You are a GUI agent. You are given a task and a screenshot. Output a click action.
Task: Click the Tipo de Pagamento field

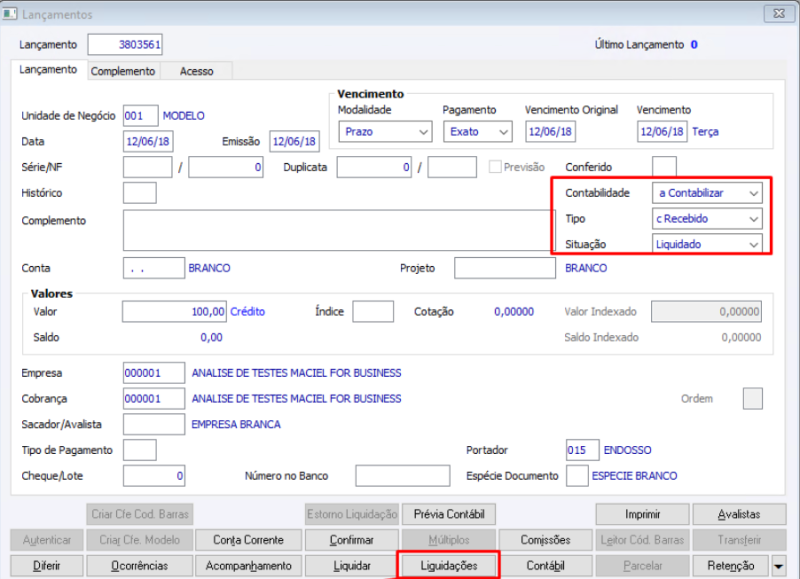139,450
